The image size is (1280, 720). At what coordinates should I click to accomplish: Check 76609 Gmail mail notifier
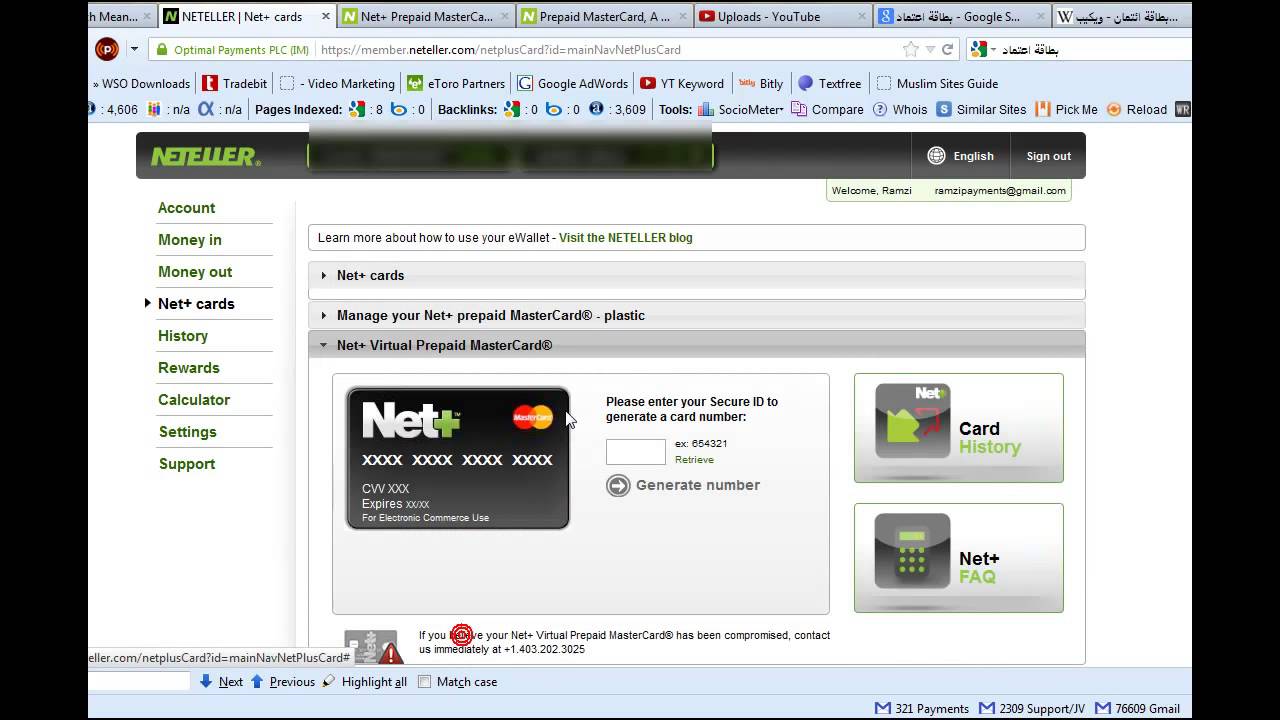coord(1138,708)
